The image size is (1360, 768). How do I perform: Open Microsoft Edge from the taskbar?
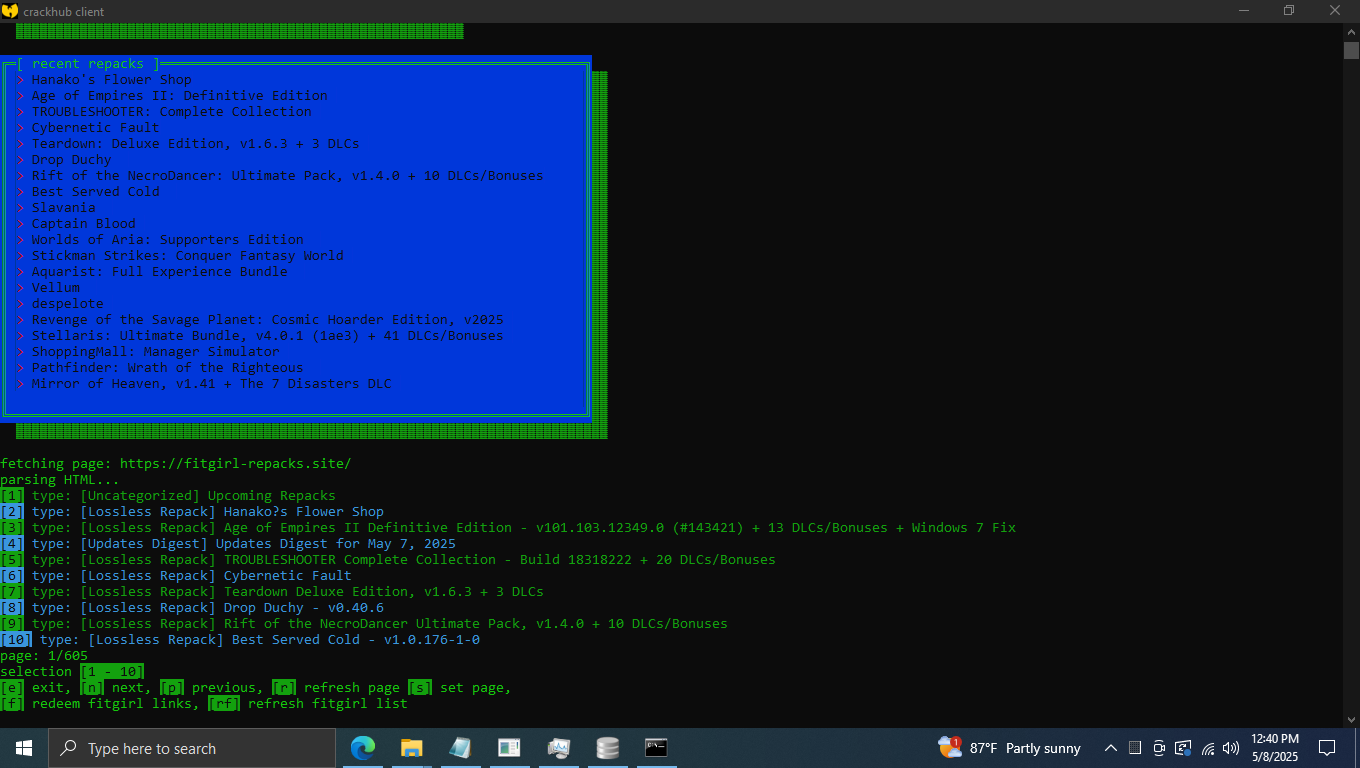click(x=363, y=748)
